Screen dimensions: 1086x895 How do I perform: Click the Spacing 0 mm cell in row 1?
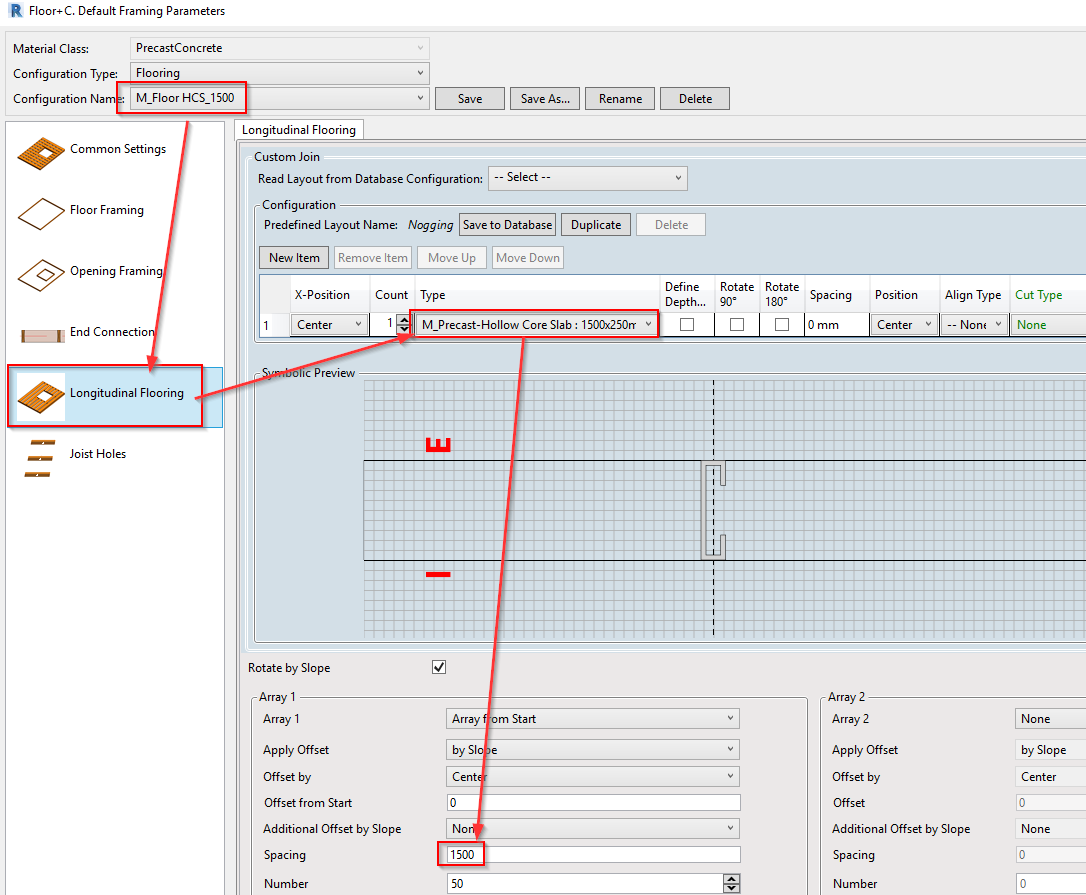[x=837, y=324]
